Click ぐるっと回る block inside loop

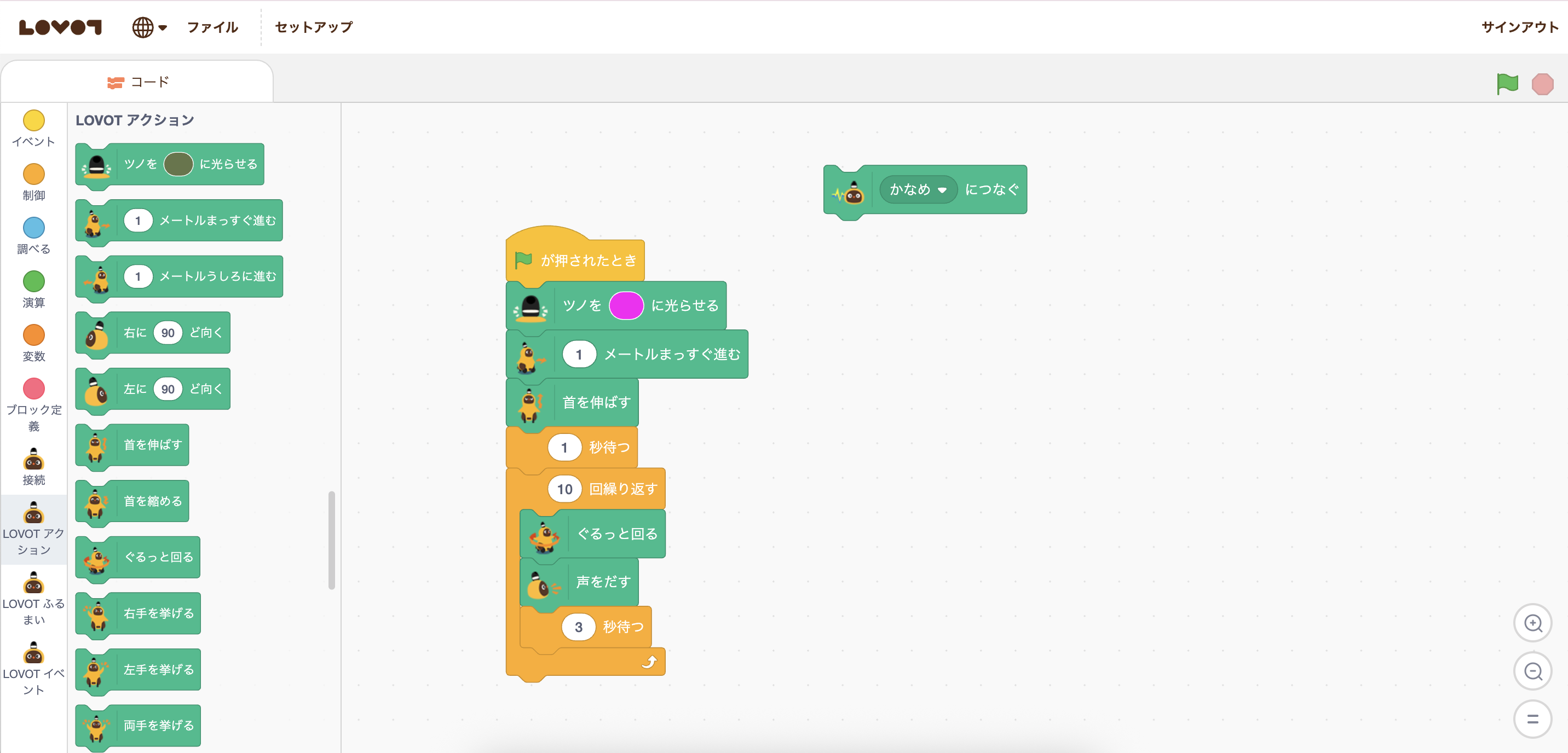tap(593, 534)
